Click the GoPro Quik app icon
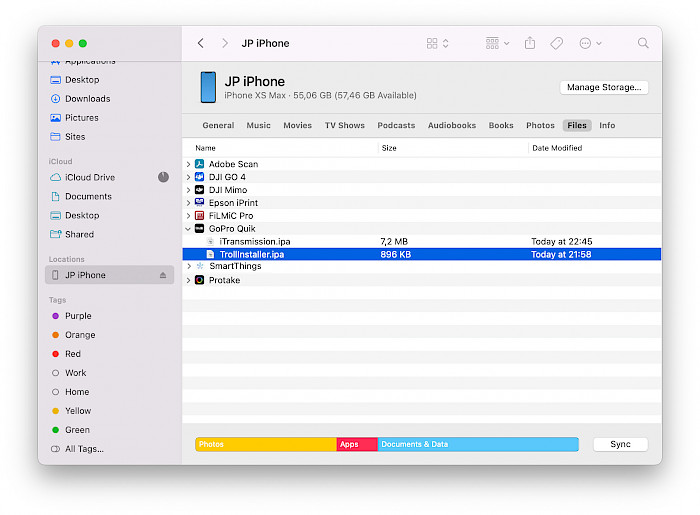Viewport: 700px width, 515px height. point(200,228)
